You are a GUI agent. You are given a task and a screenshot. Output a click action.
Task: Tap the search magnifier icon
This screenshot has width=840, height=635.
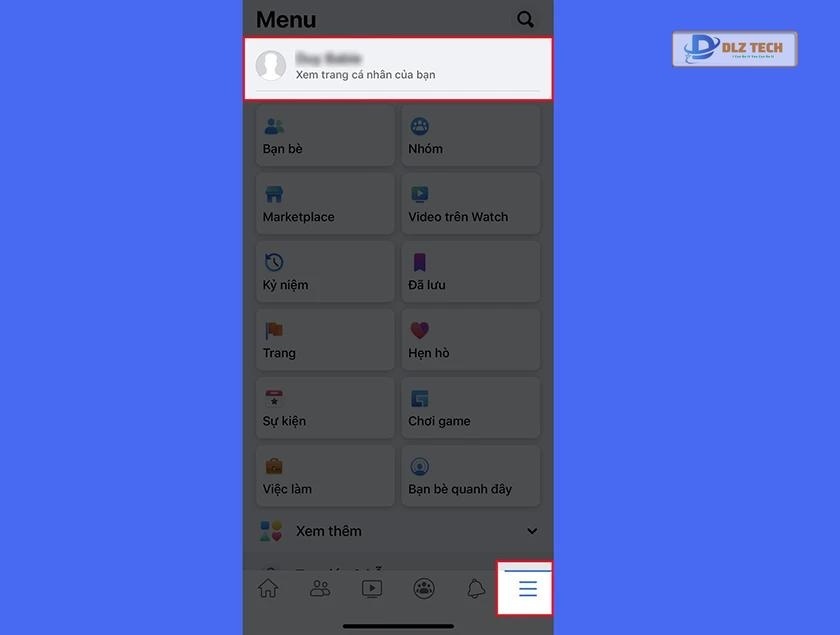525,19
